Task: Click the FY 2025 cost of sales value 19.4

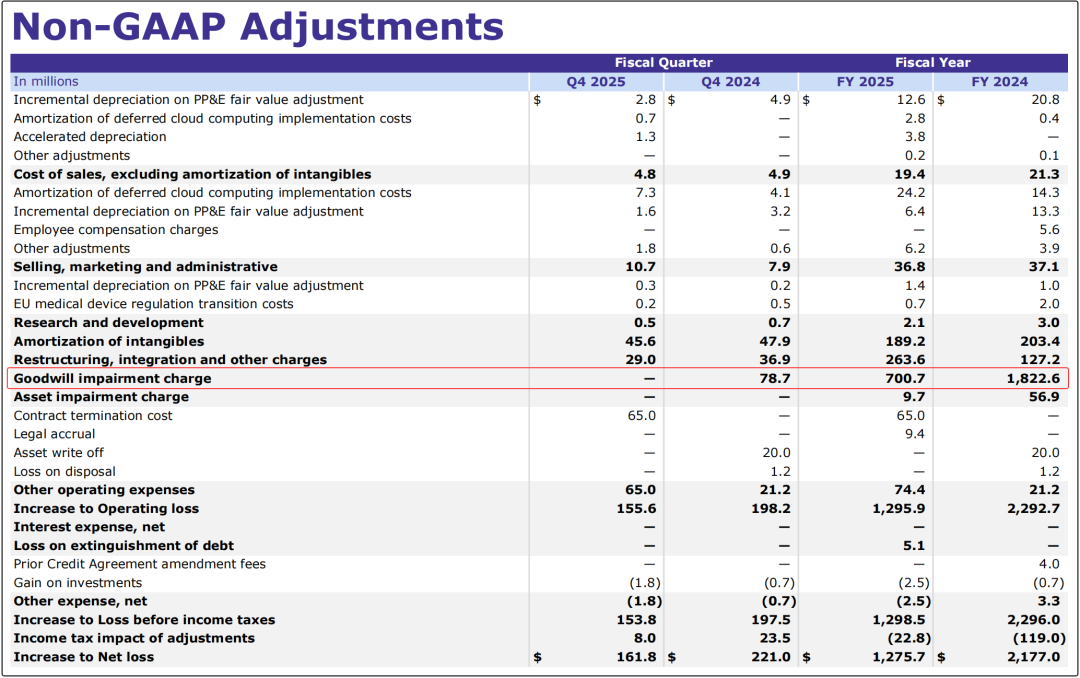Action: tap(910, 174)
